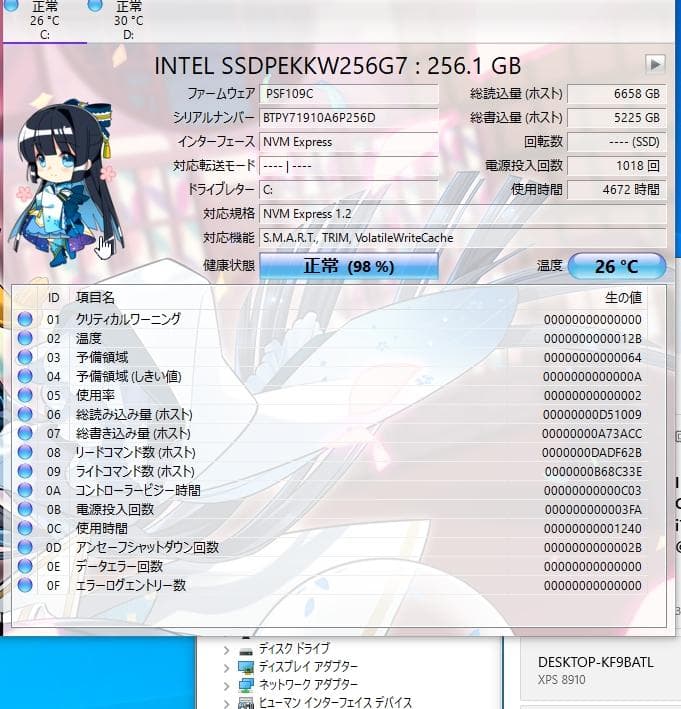The height and width of the screenshot is (709, 681).
Task: Go to next disk with arrow button
Action: click(655, 64)
